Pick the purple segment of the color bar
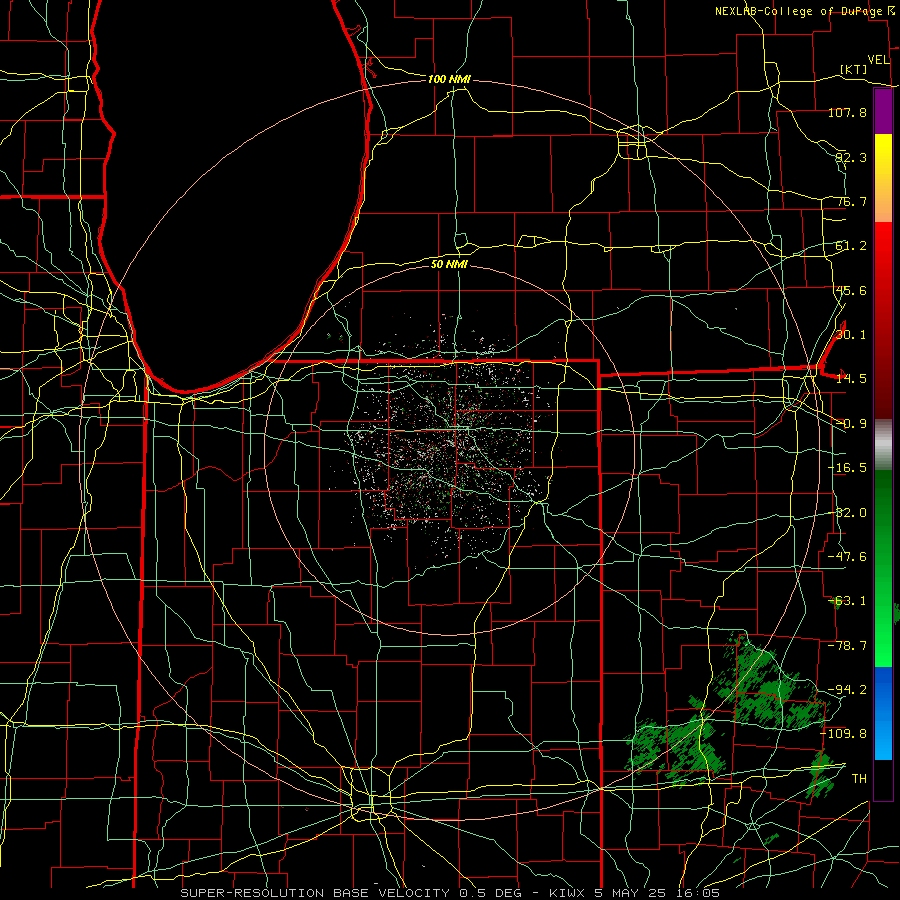Screen dimensions: 900x900 pos(883,111)
